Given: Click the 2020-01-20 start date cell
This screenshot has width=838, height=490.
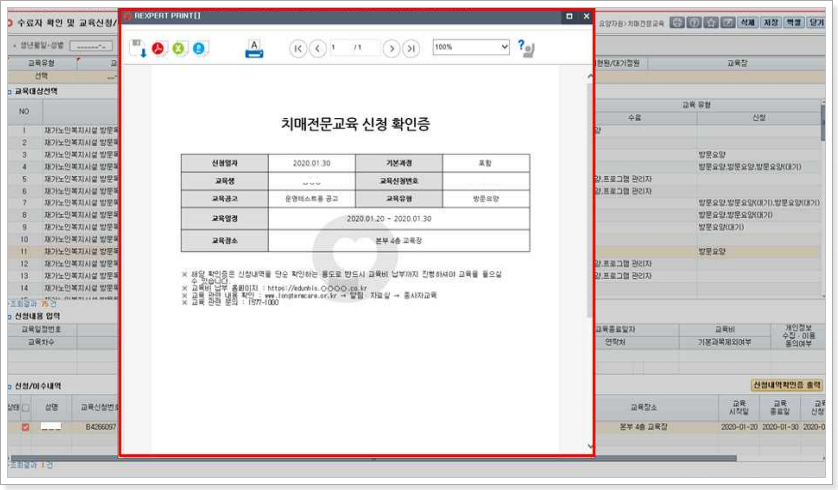Looking at the screenshot, I should (x=739, y=427).
